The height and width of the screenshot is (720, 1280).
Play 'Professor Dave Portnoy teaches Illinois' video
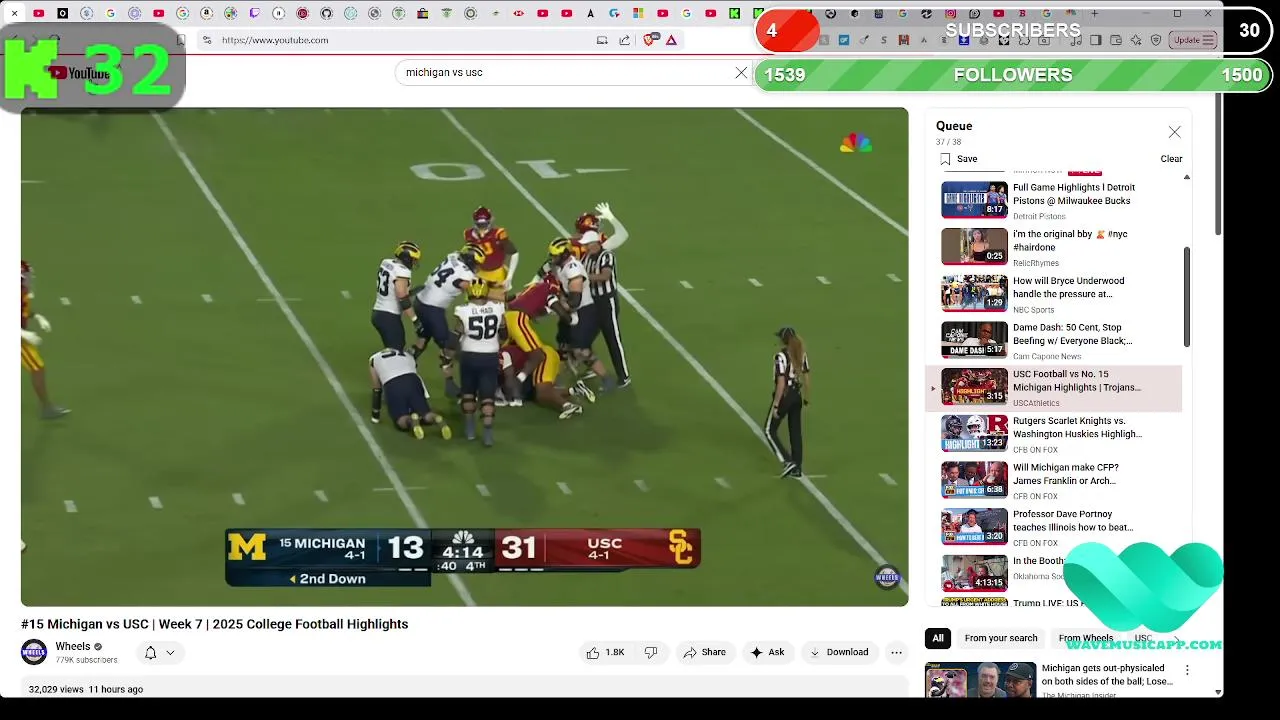(1054, 527)
